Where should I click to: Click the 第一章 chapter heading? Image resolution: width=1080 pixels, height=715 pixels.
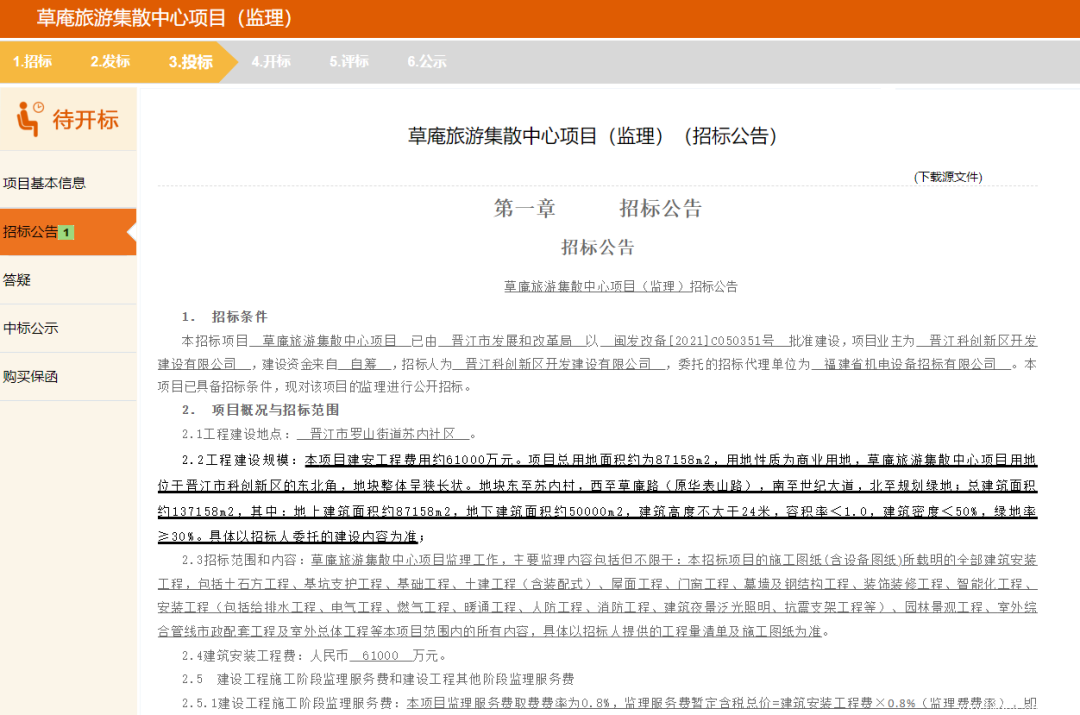[x=525, y=209]
